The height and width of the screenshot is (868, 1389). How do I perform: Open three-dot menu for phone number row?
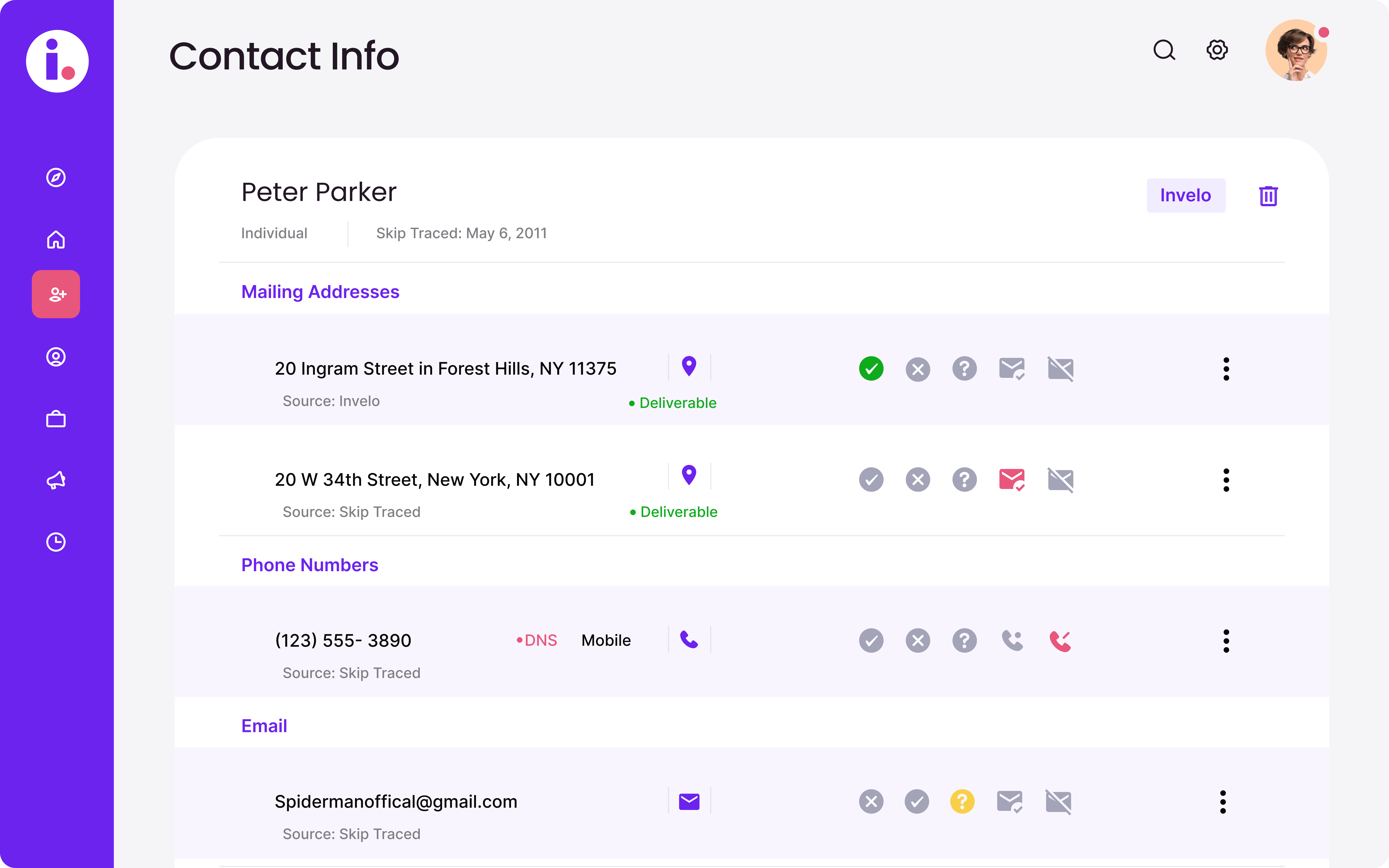tap(1226, 641)
